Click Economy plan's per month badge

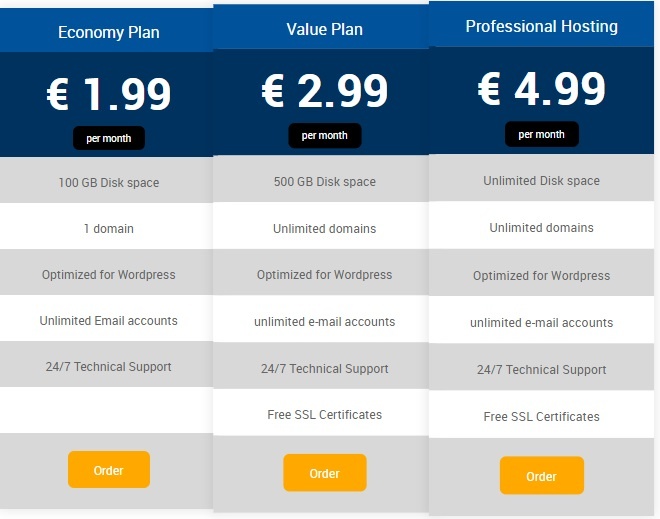(109, 138)
